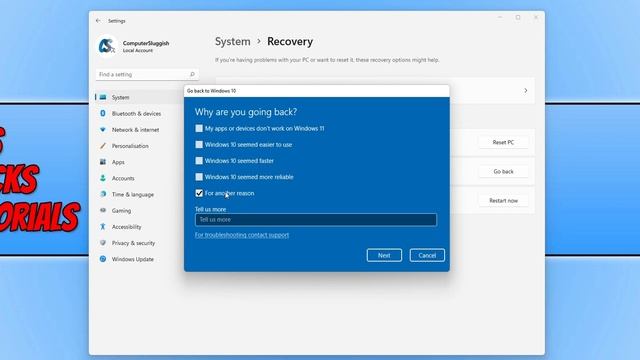Click Next in the go back dialog
The image size is (640, 360).
click(x=384, y=255)
